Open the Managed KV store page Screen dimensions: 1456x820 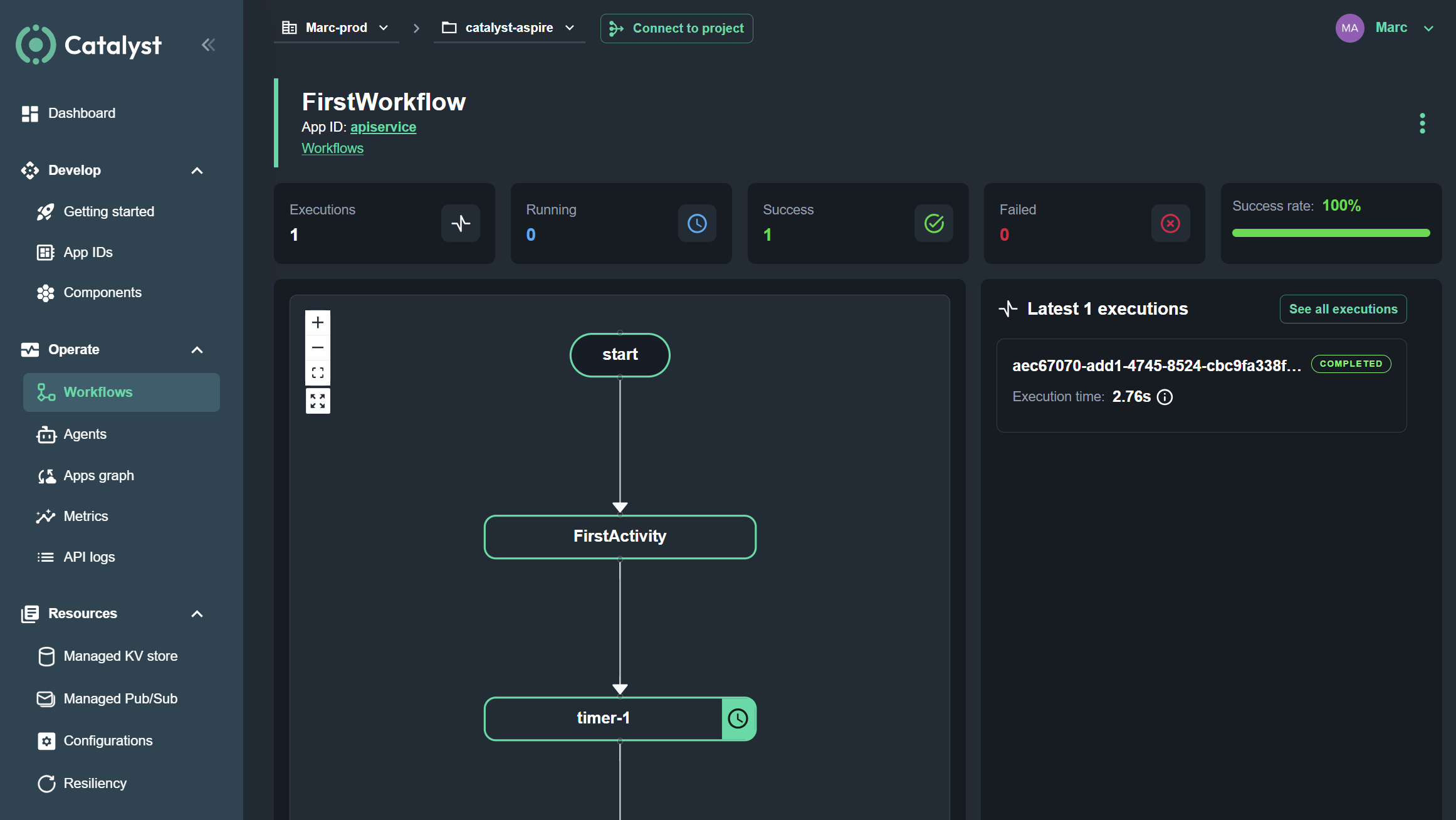(x=120, y=656)
